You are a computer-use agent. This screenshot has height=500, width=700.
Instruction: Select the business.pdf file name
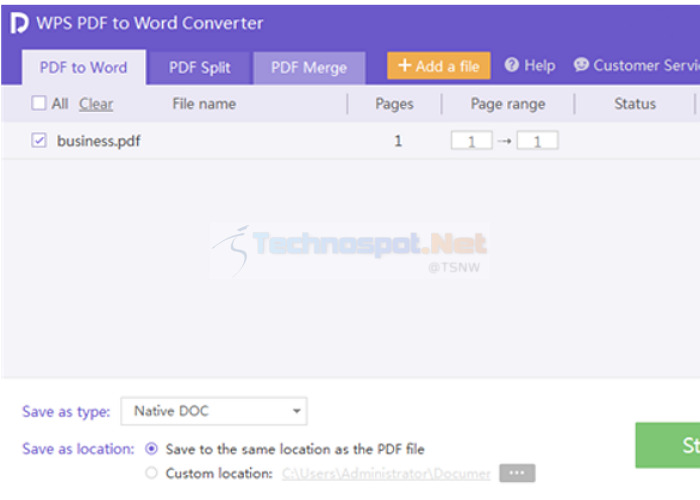tap(99, 141)
